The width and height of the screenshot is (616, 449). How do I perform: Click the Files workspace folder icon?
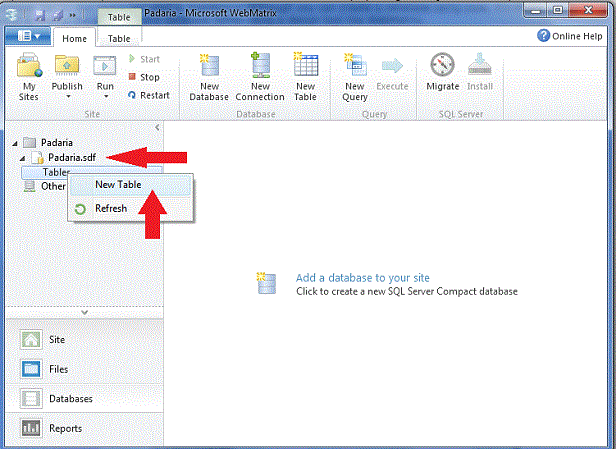click(x=31, y=369)
